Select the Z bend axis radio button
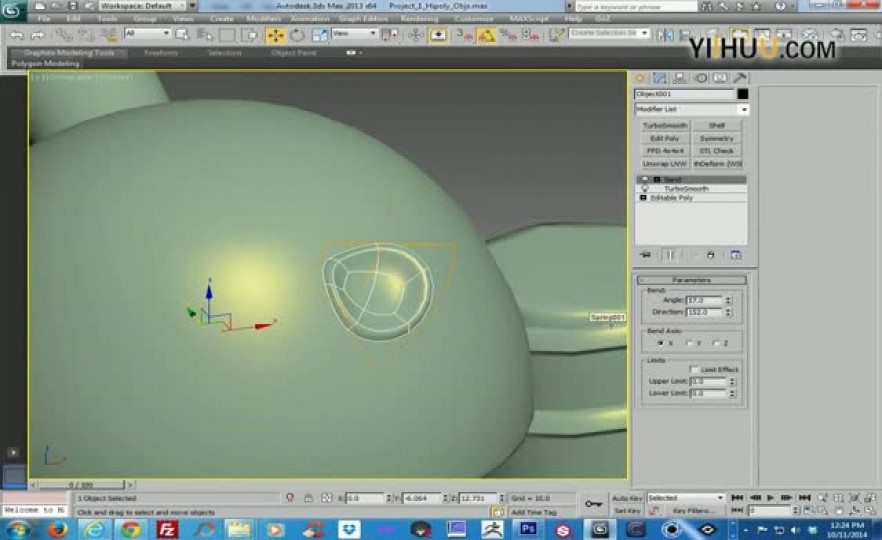882x540 pixels. click(716, 343)
